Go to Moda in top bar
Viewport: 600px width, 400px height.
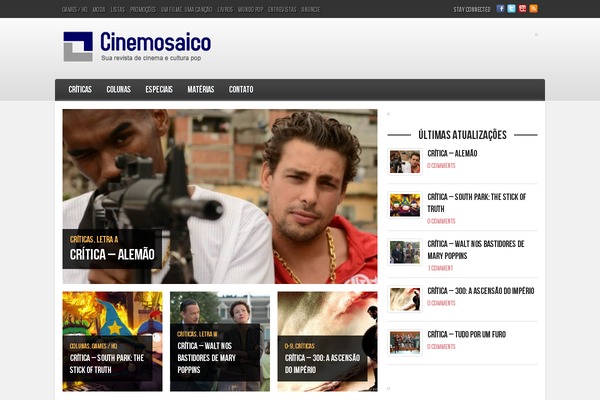[x=99, y=10]
